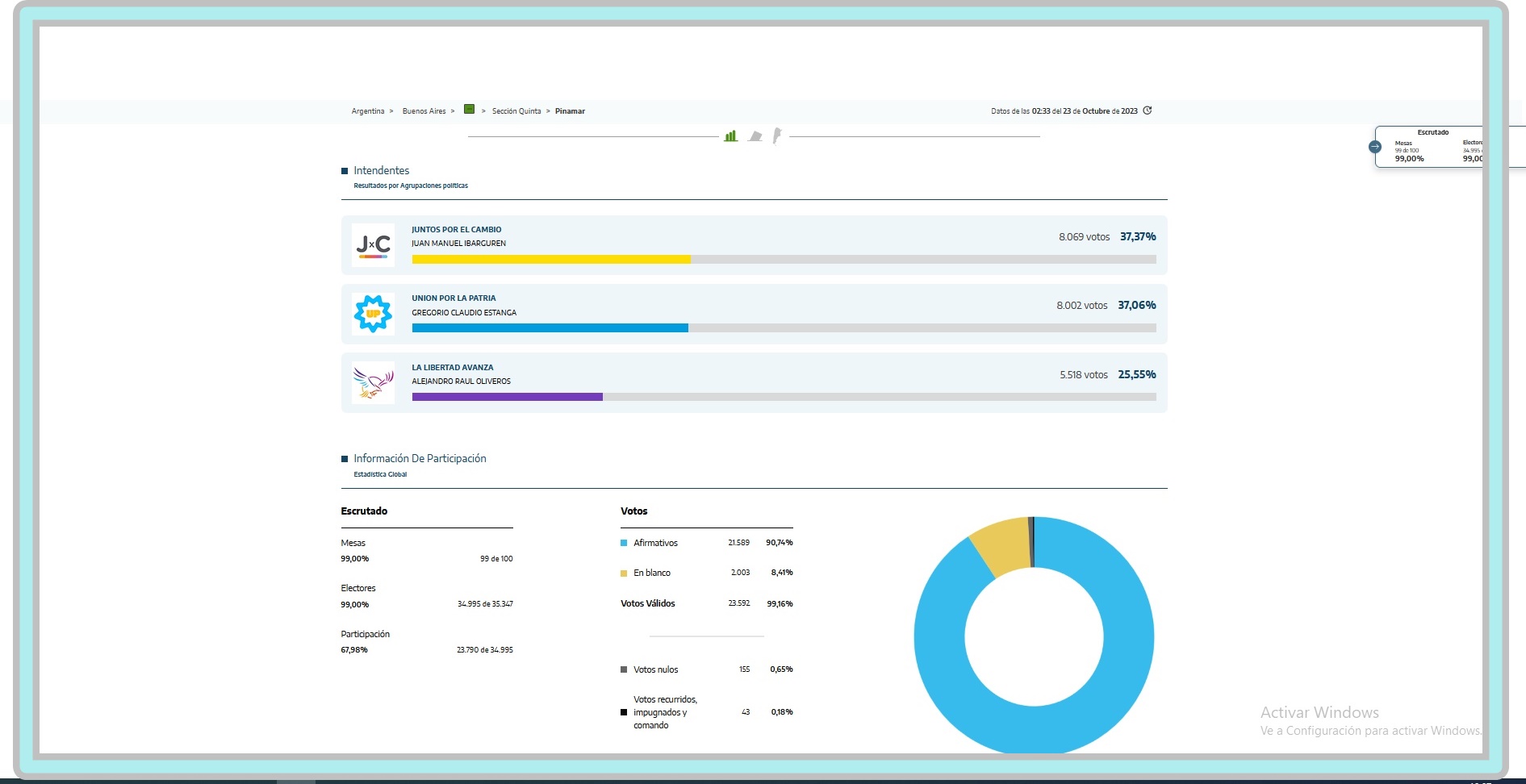Click the Afirmativos blue legend swatch
1526x784 pixels.
pyautogui.click(x=624, y=543)
